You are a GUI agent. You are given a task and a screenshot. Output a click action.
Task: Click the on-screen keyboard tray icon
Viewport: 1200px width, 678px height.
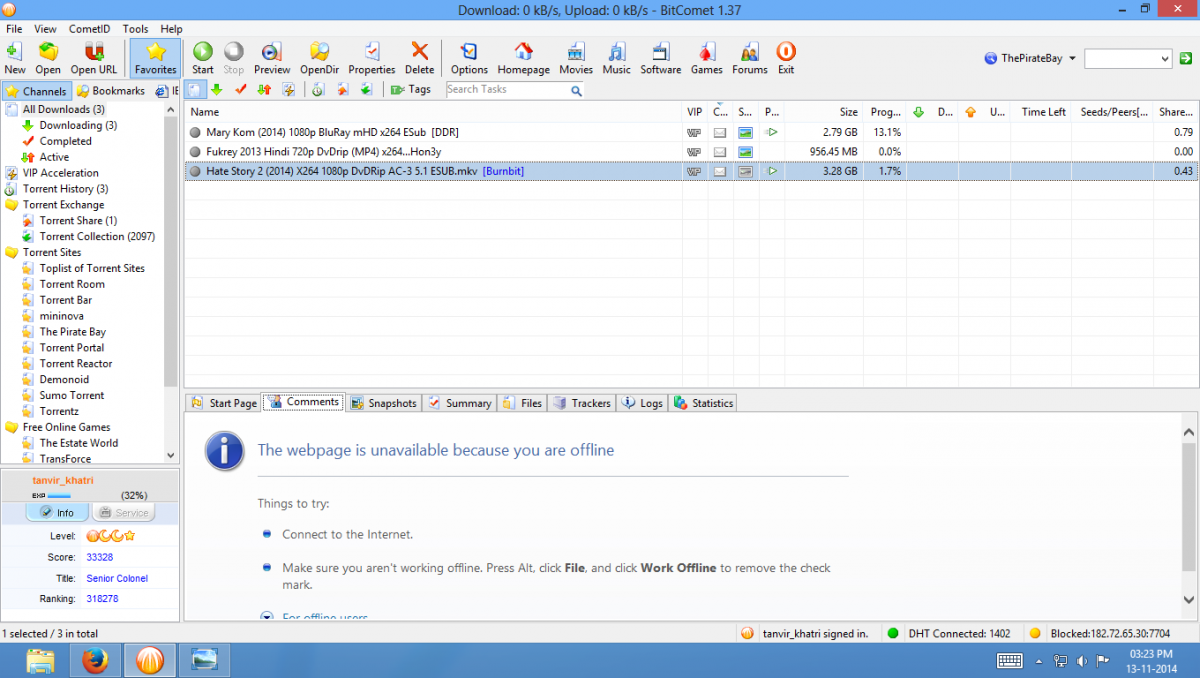pos(1010,660)
